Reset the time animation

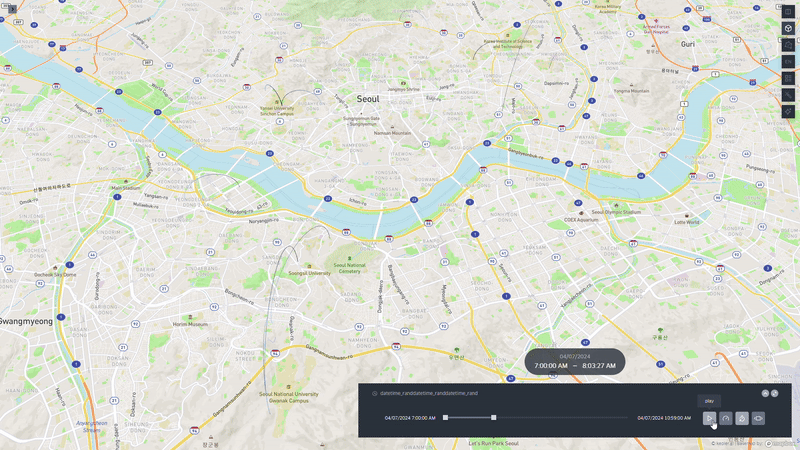[x=742, y=418]
